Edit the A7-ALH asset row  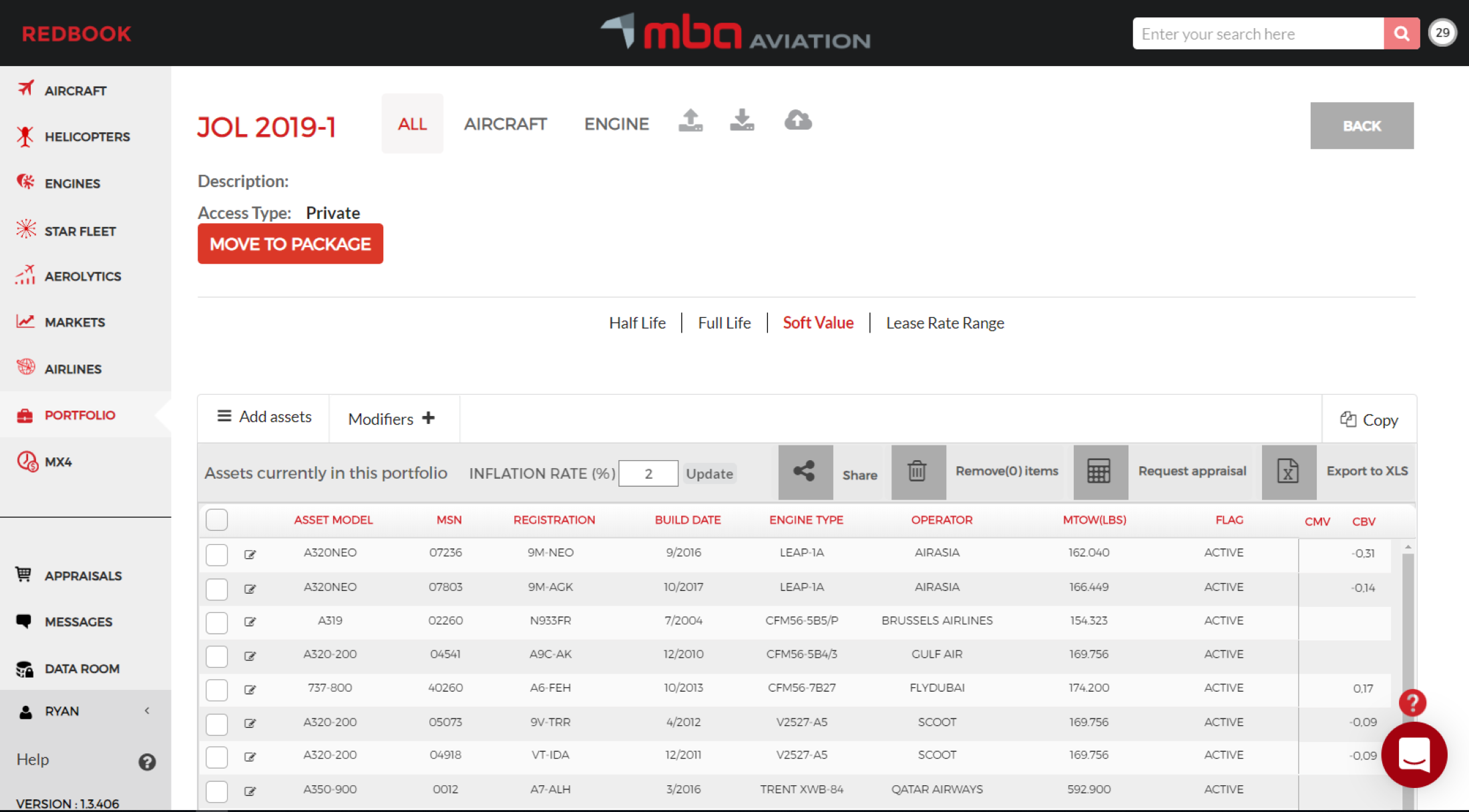click(250, 791)
